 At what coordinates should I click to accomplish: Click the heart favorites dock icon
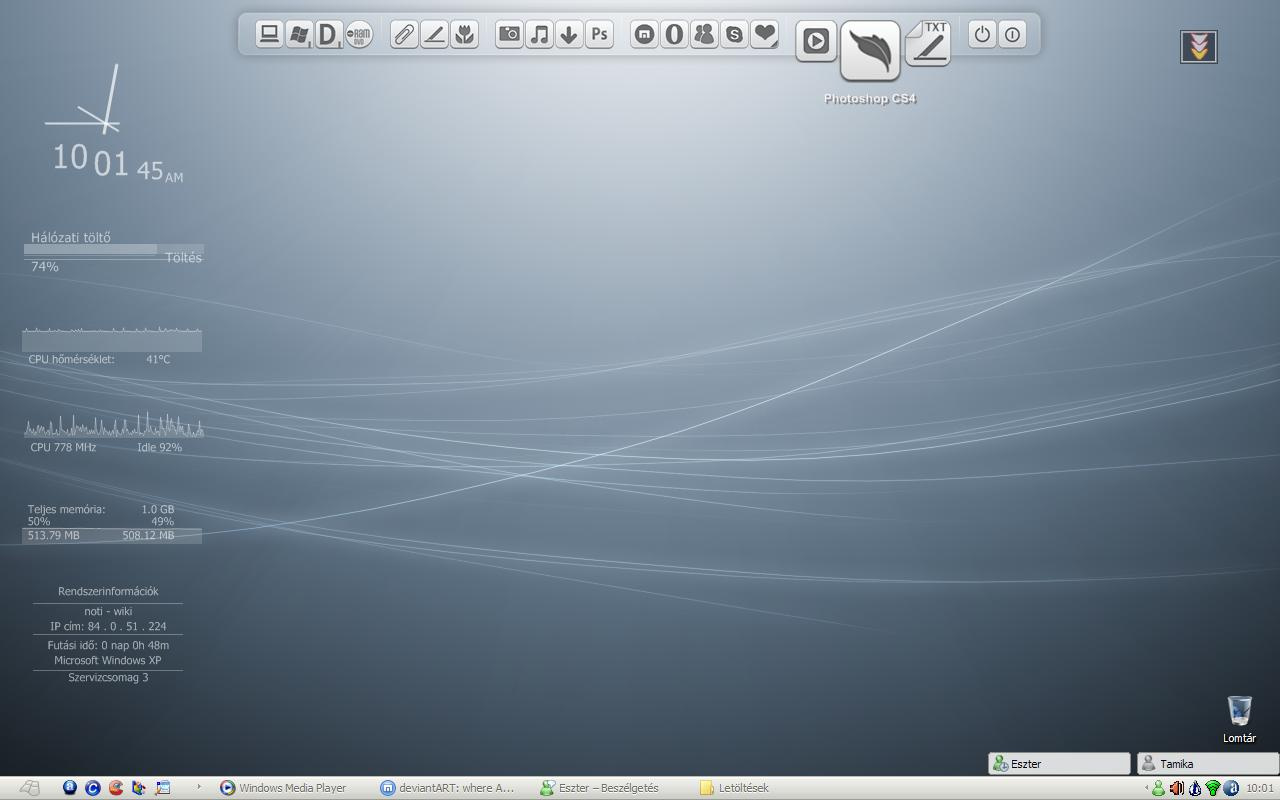pyautogui.click(x=764, y=35)
